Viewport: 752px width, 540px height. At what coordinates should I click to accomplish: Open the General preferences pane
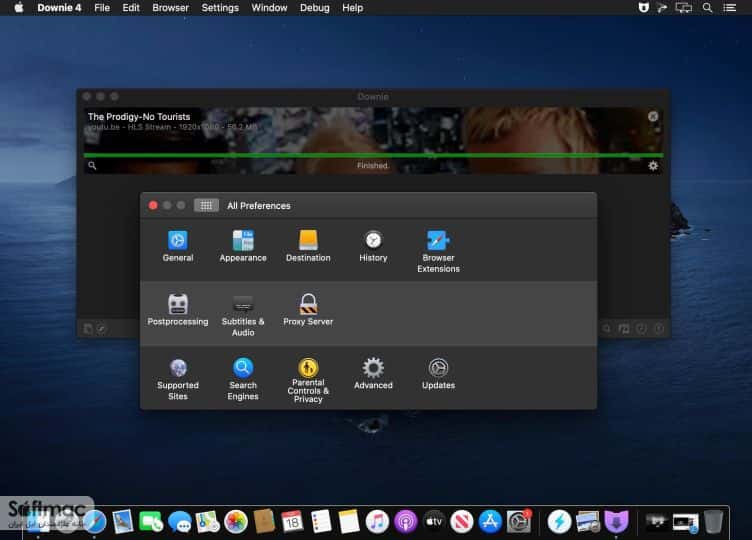pyautogui.click(x=177, y=246)
